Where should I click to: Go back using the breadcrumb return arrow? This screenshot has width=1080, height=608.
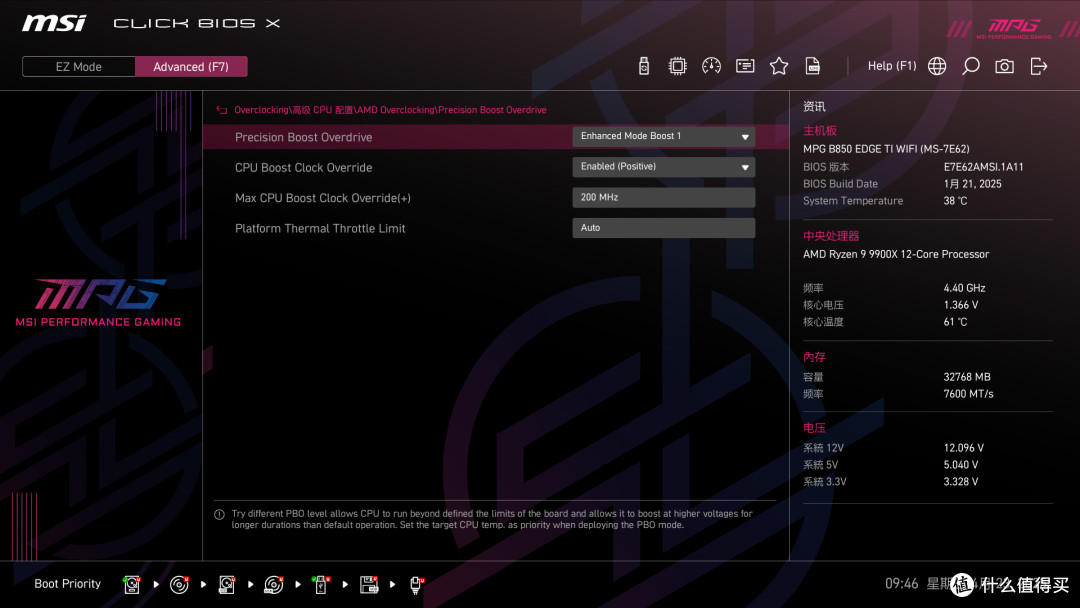pos(222,110)
